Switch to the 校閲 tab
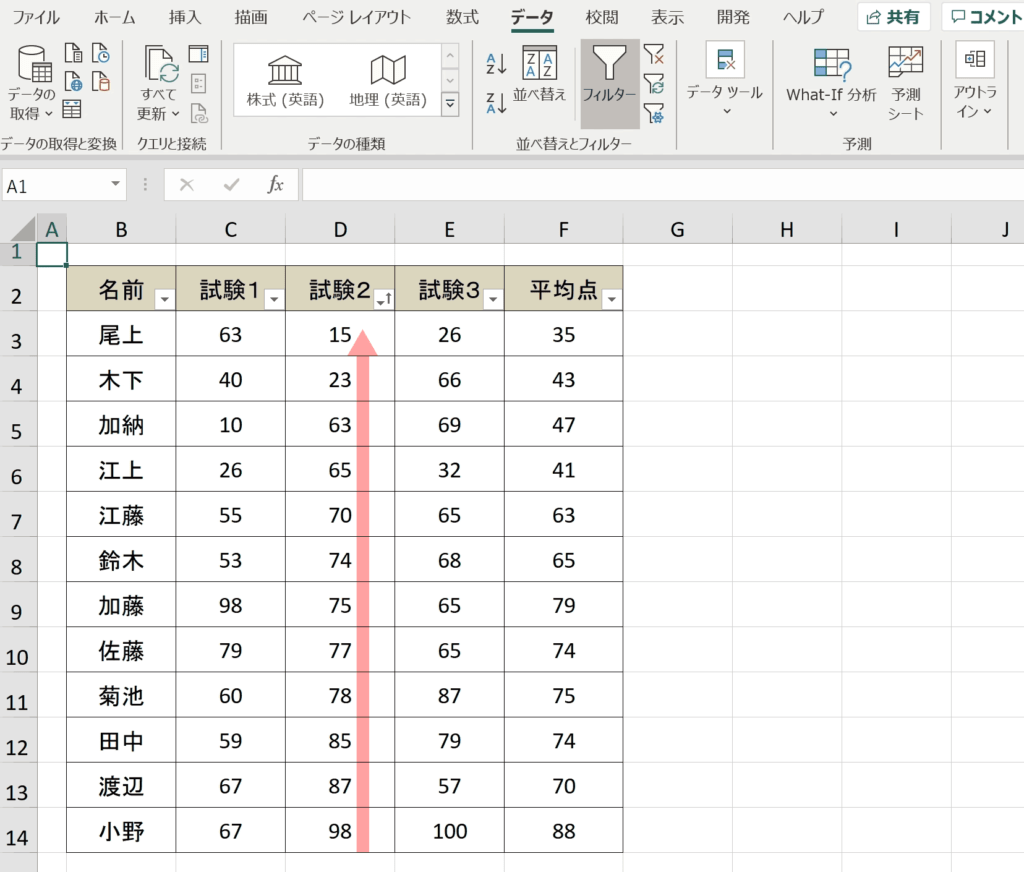 tap(601, 17)
